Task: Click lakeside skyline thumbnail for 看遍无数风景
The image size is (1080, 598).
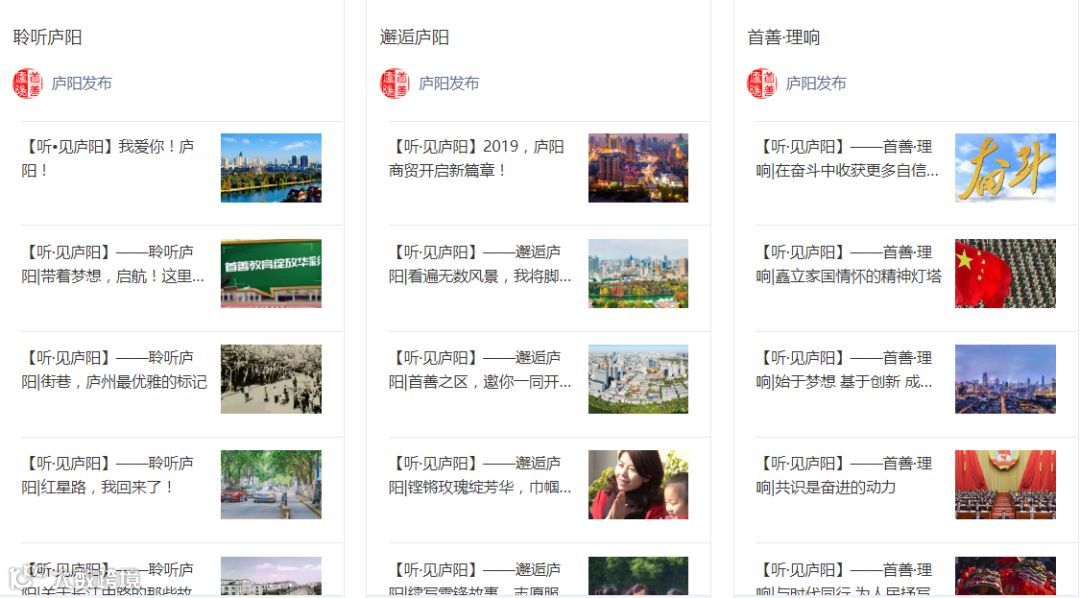Action: (638, 274)
